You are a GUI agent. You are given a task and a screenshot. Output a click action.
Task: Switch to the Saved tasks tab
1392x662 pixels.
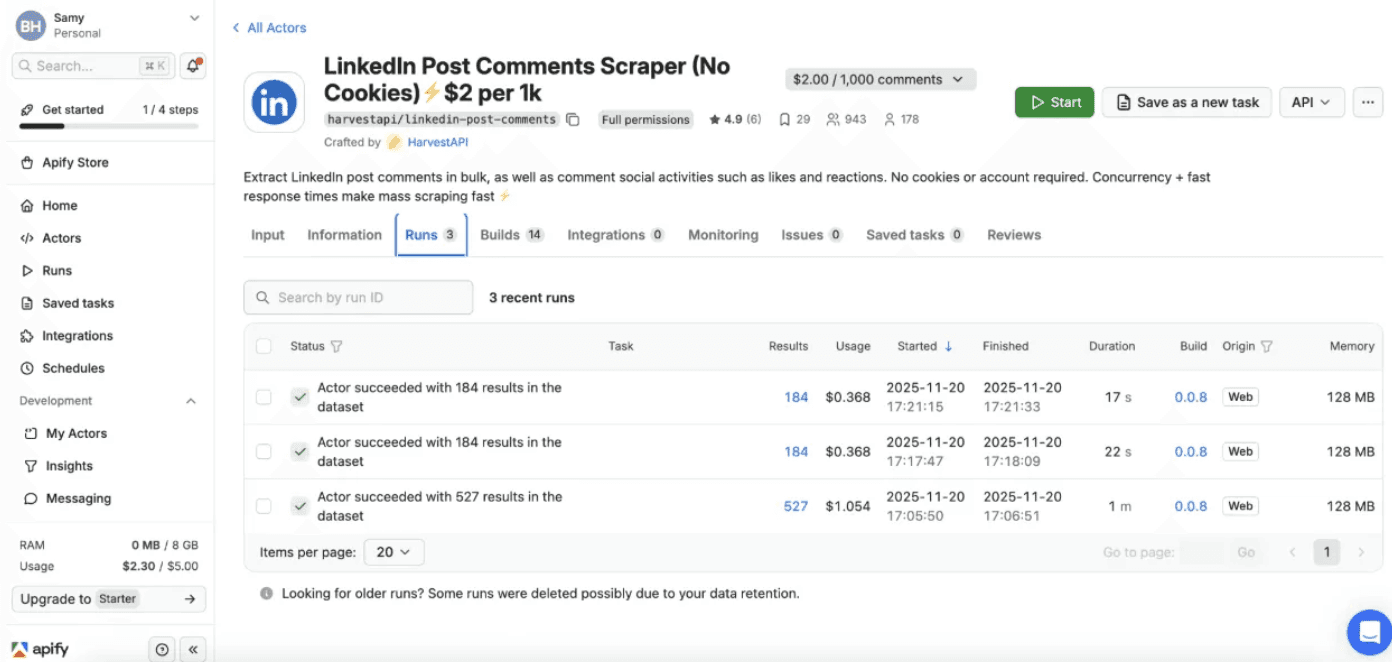click(915, 235)
